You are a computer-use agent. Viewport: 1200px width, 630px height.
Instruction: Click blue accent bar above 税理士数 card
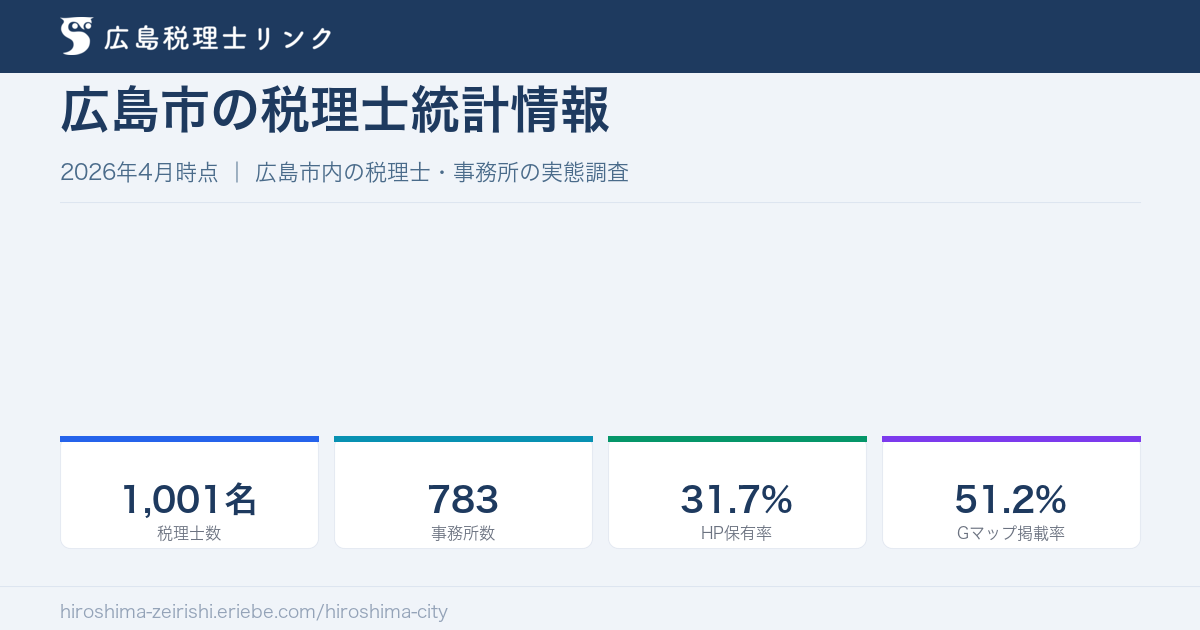(189, 439)
